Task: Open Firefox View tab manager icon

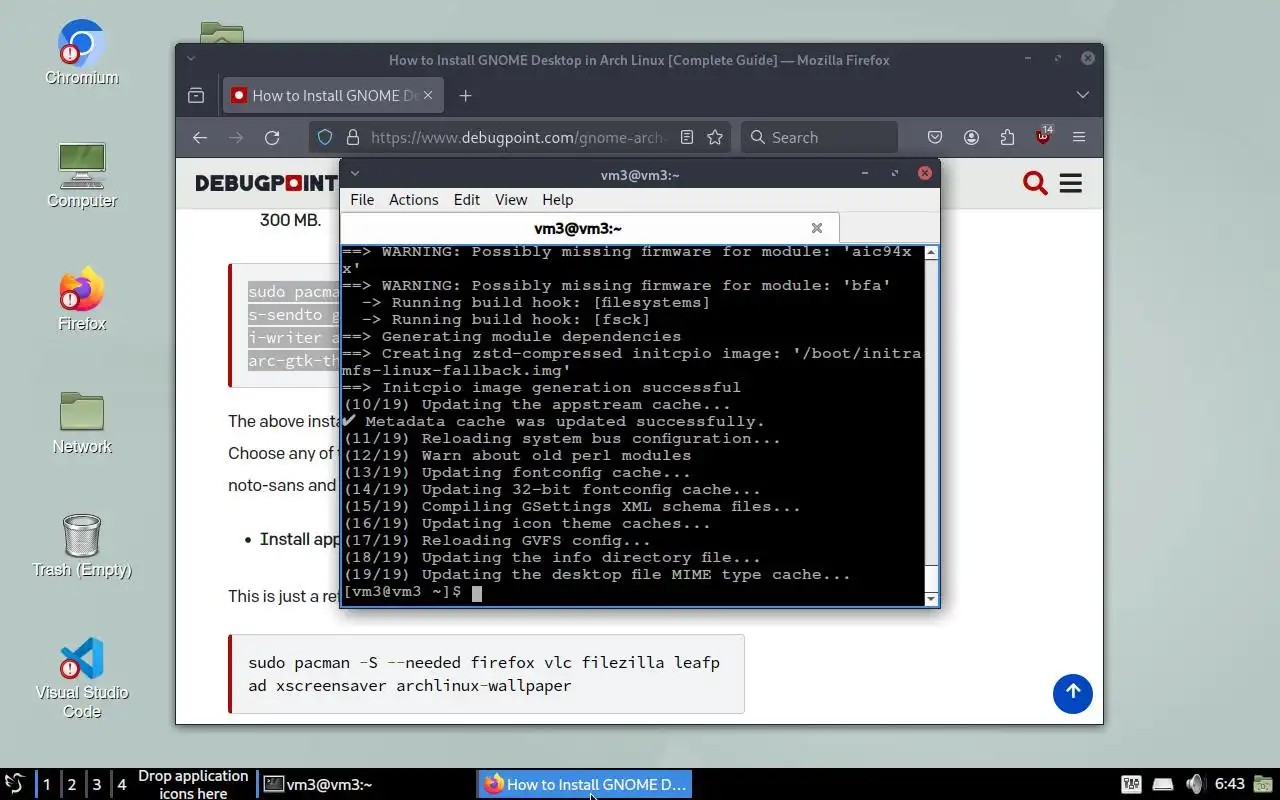Action: [196, 96]
